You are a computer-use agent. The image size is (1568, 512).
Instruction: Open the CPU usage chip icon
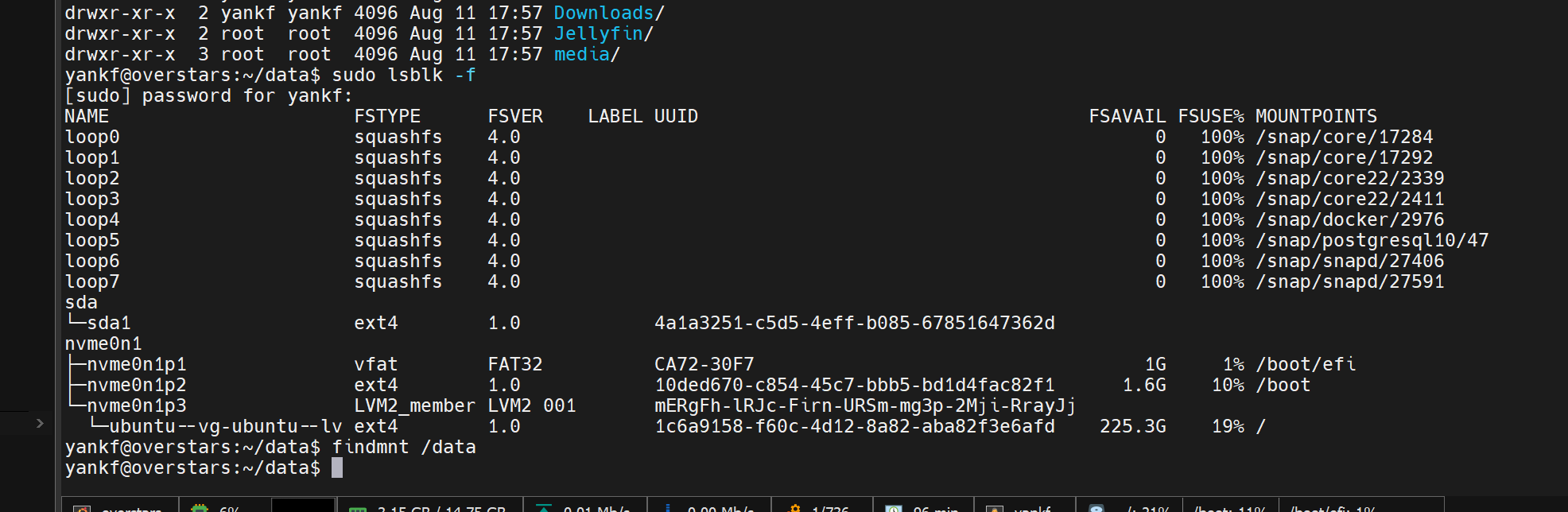pyautogui.click(x=200, y=508)
